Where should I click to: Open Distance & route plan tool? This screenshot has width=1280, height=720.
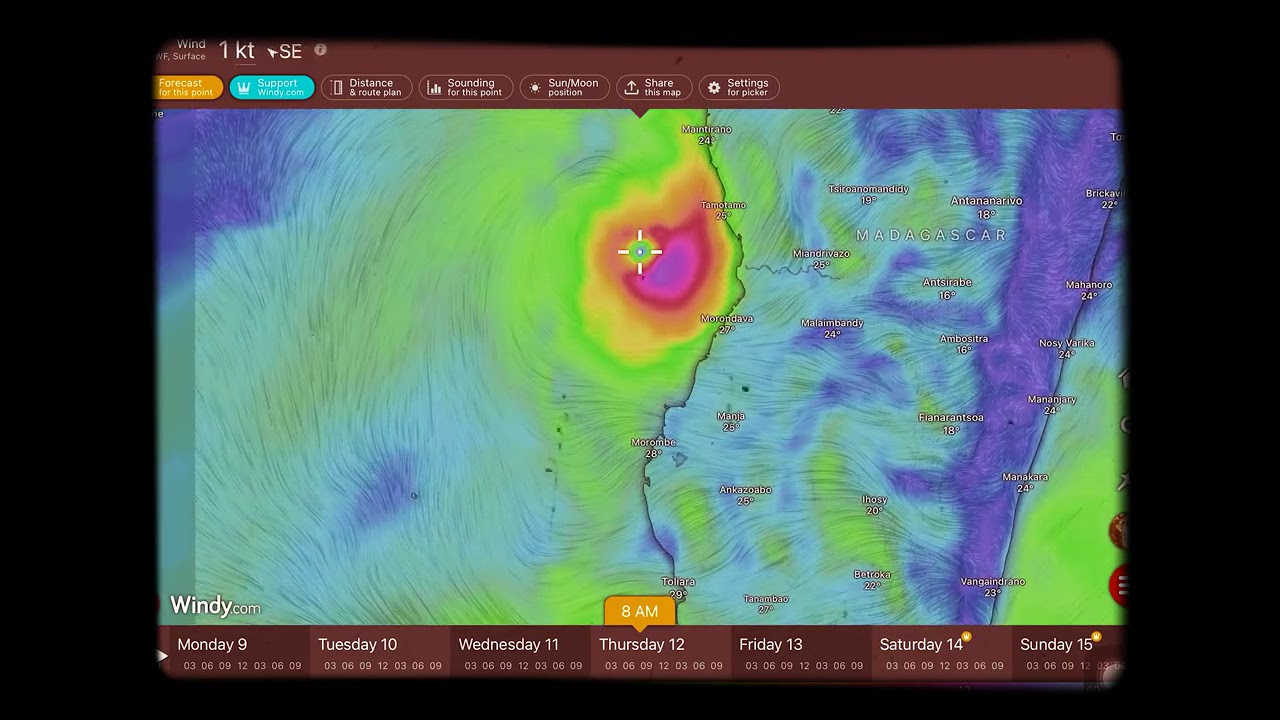pyautogui.click(x=367, y=88)
